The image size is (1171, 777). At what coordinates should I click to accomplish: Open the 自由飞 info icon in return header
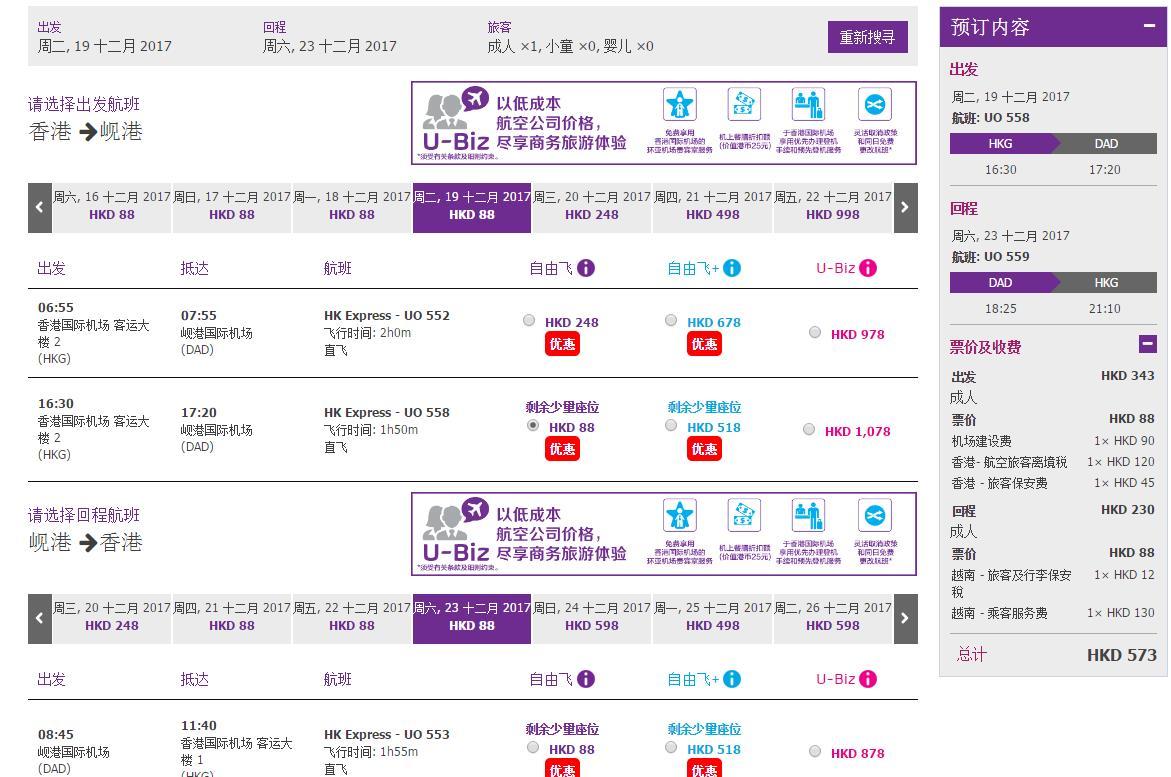coord(586,678)
